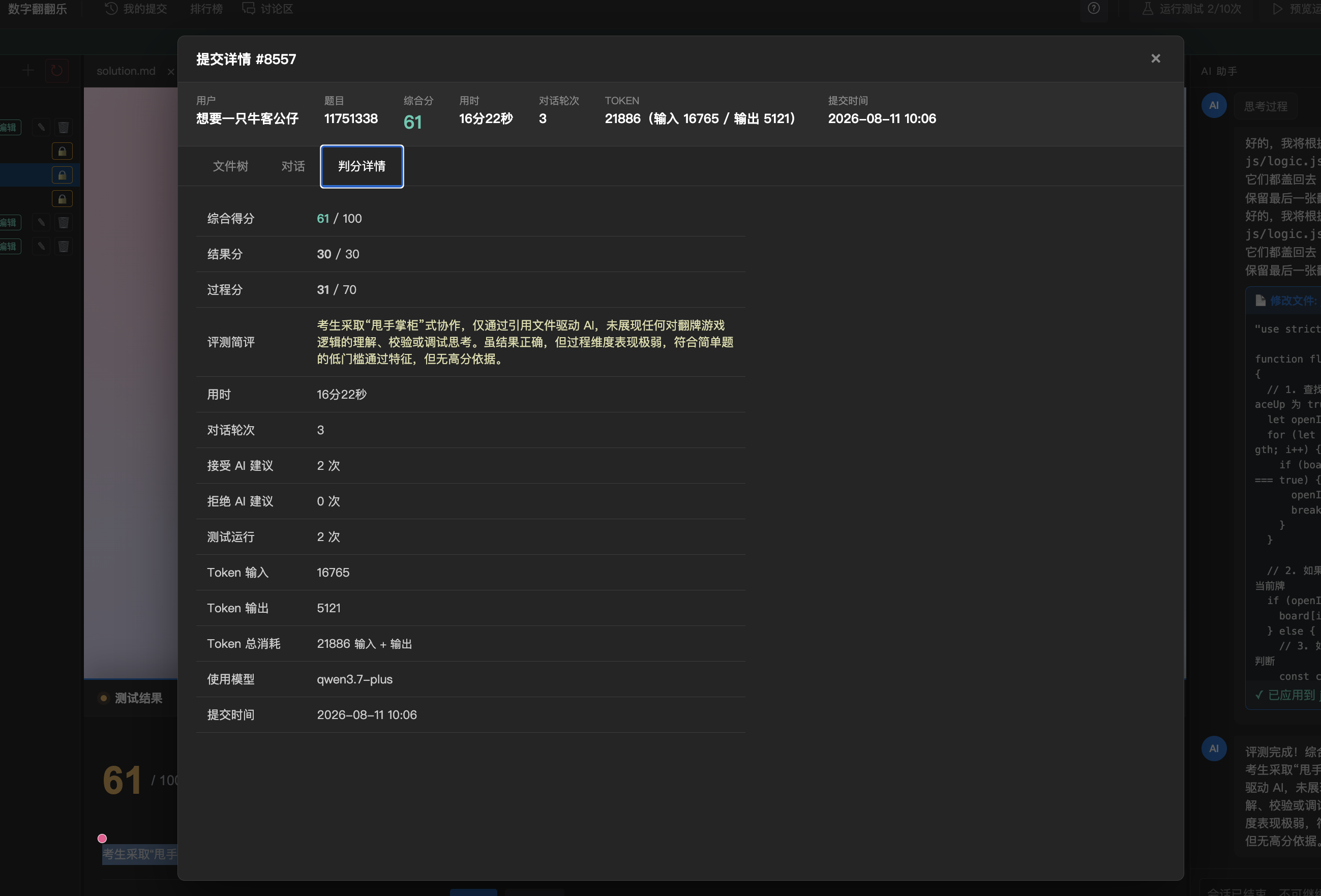This screenshot has width=1321, height=896.
Task: Click the model name qwen3.7-plus
Action: click(x=355, y=679)
